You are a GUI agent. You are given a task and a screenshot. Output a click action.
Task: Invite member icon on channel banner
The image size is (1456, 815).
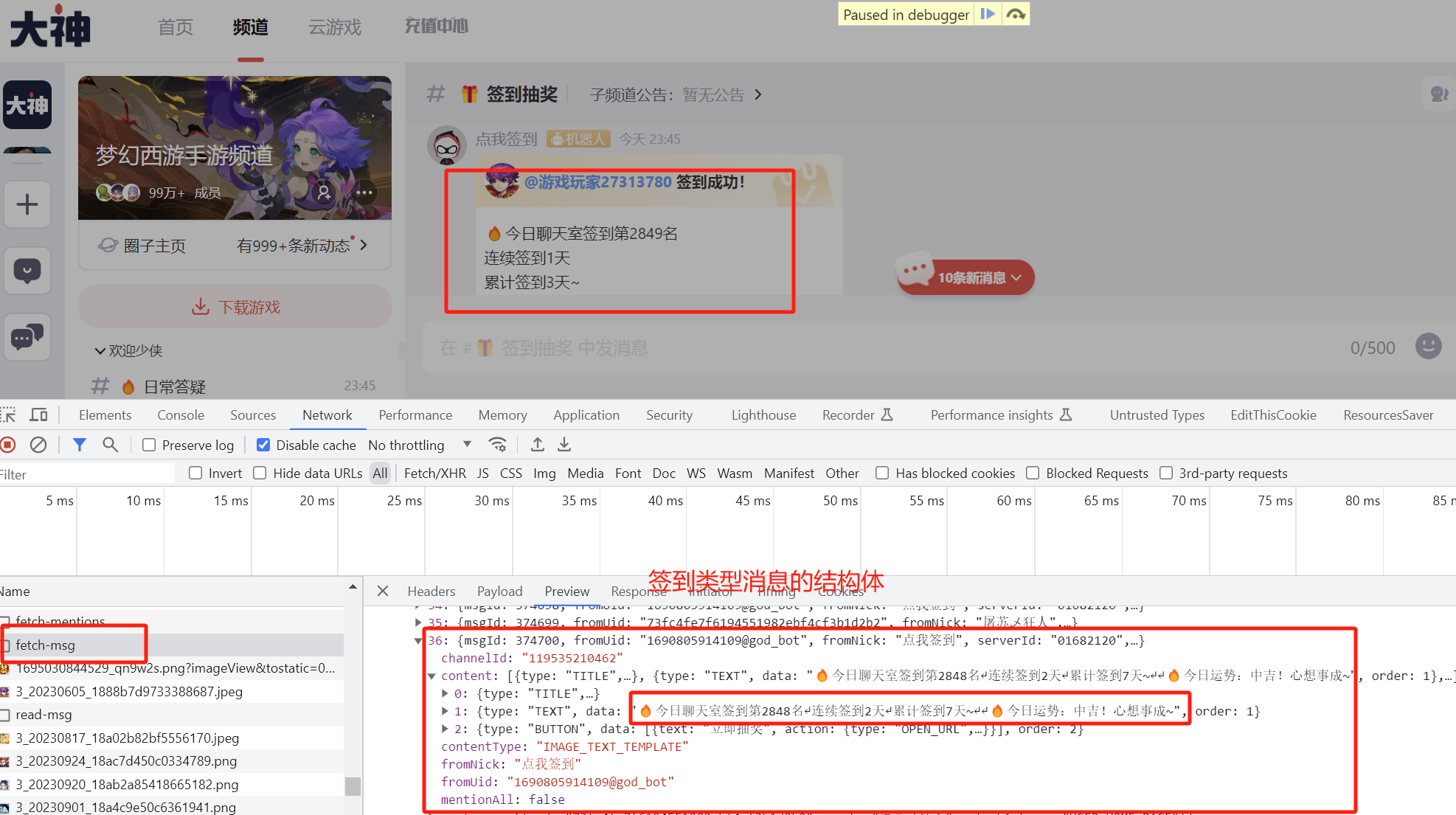click(323, 193)
